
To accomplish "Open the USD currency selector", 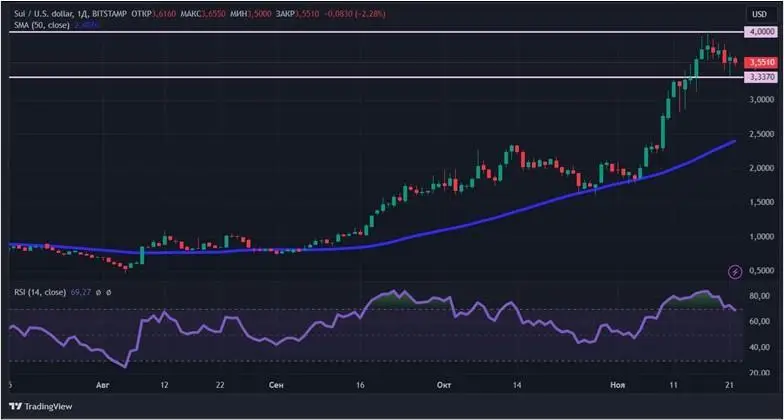I will coord(758,13).
